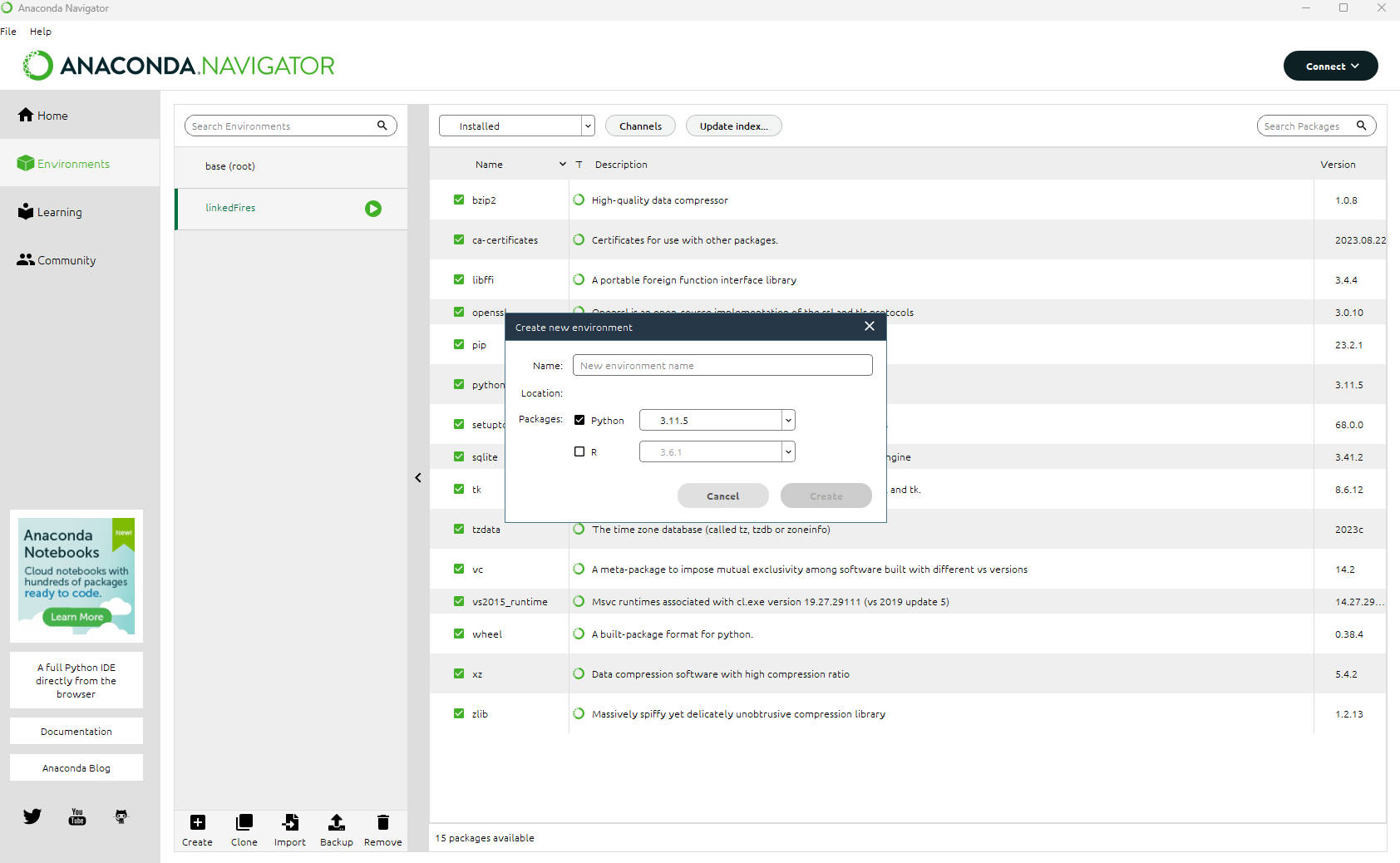Click the status circle icon for wheel

point(579,634)
